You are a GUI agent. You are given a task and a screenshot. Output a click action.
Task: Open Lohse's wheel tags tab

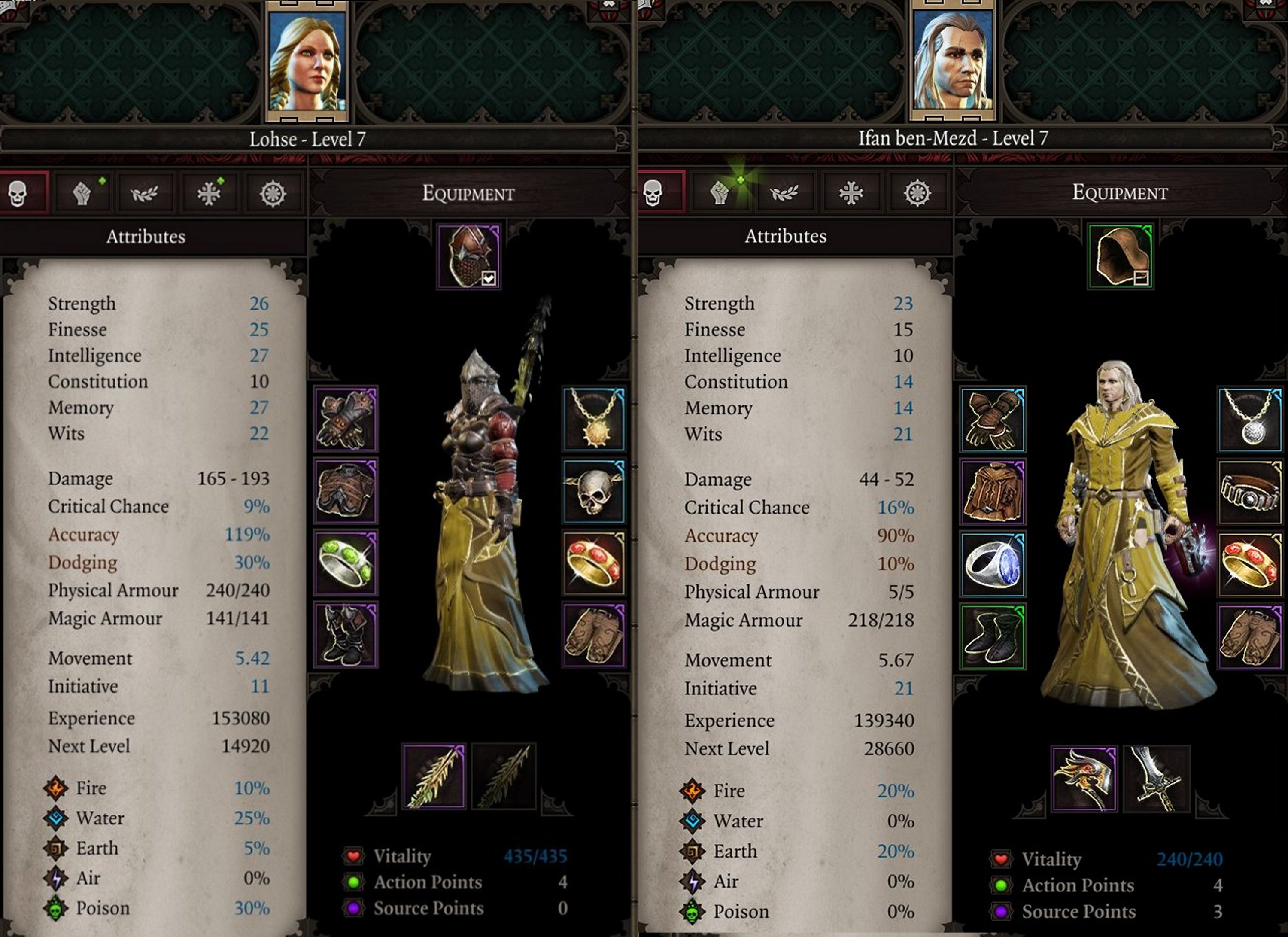[273, 194]
